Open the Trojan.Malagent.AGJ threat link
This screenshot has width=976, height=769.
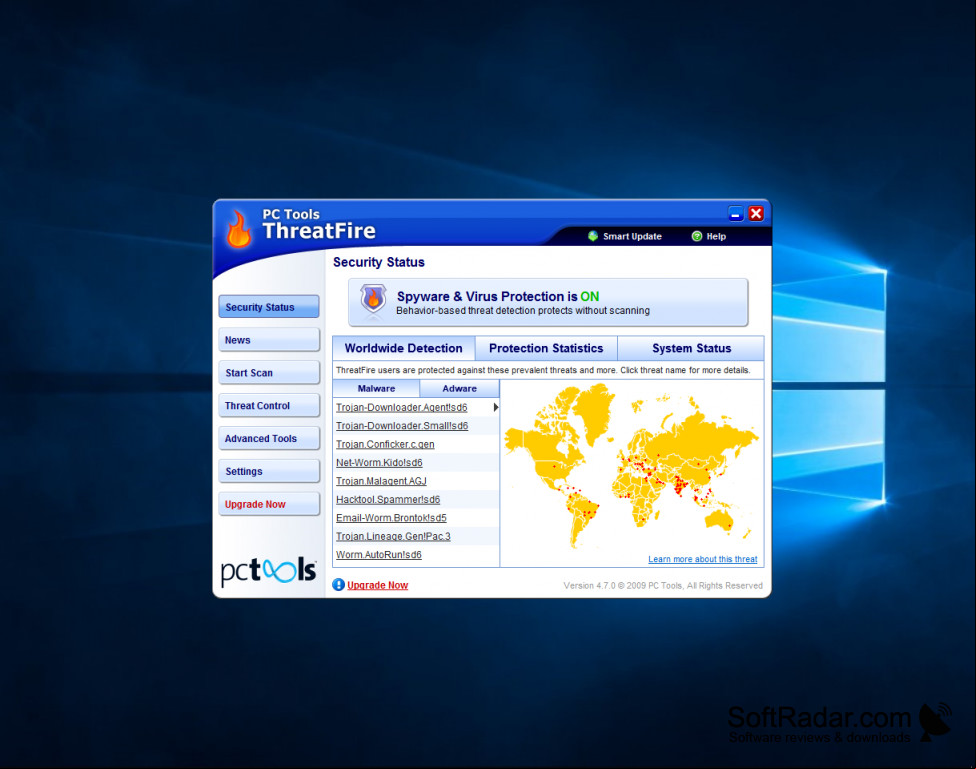pos(381,481)
